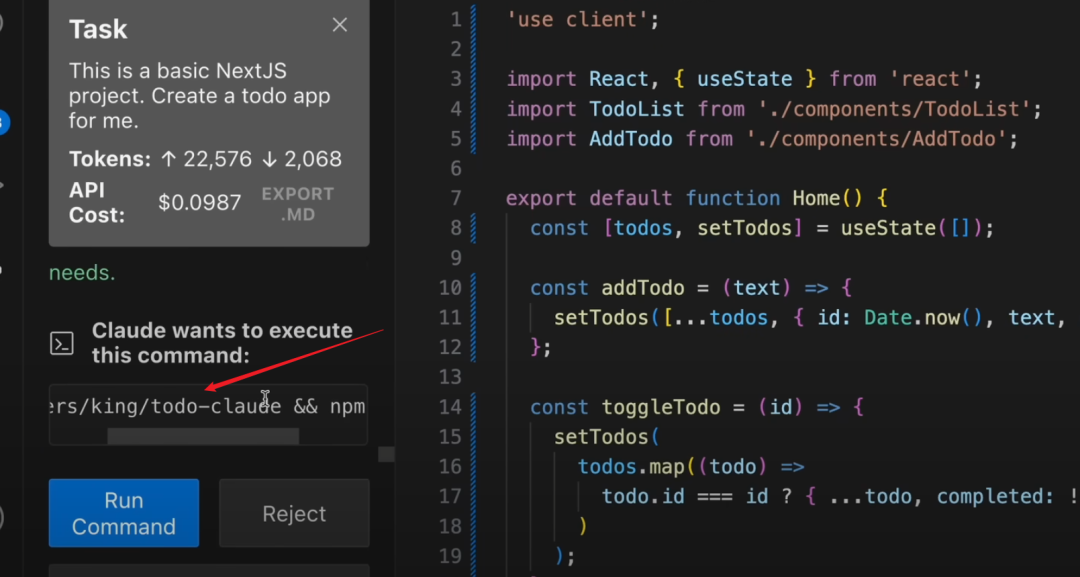The height and width of the screenshot is (577, 1080).
Task: Click the command text "todo-claude && npm"
Action: tap(258, 407)
